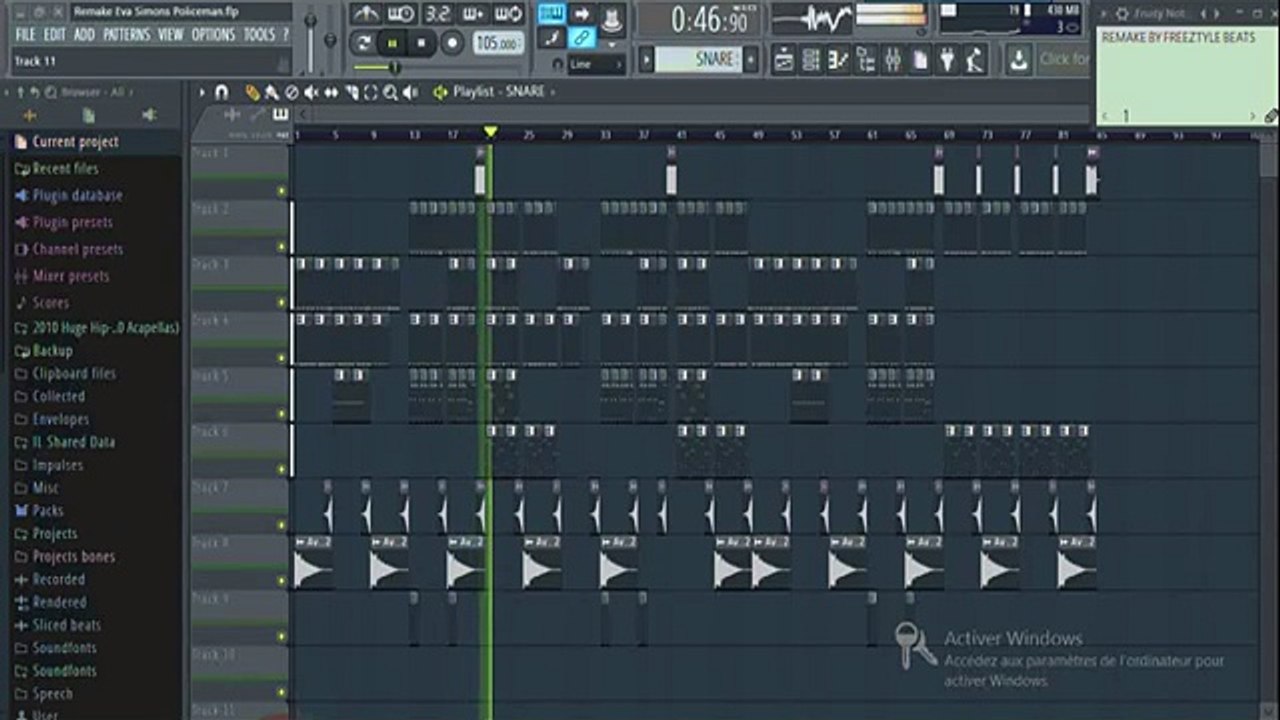Image resolution: width=1280 pixels, height=720 pixels.
Task: Toggle mute on Track 8
Action: pos(282,580)
